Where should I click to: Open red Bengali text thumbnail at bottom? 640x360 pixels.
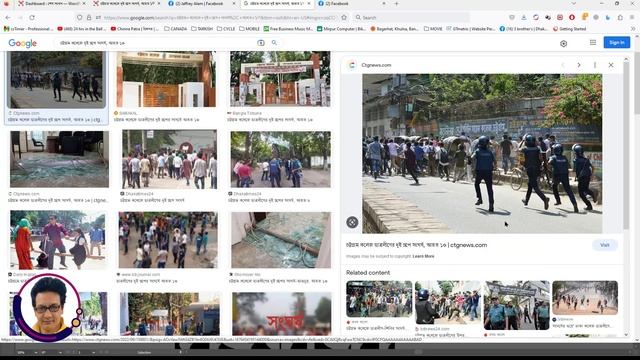pyautogui.click(x=282, y=313)
